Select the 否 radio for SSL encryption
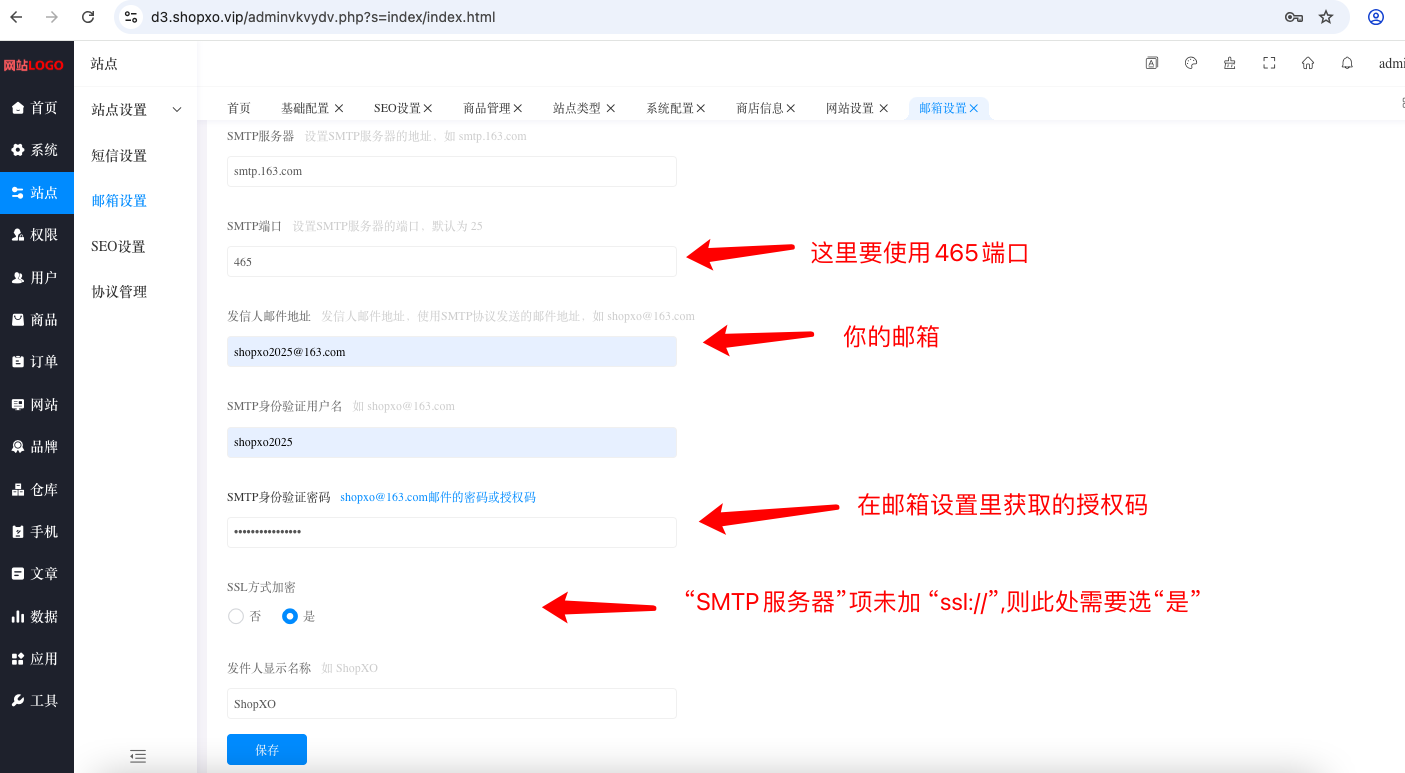Screen dimensions: 1405x773 236,616
